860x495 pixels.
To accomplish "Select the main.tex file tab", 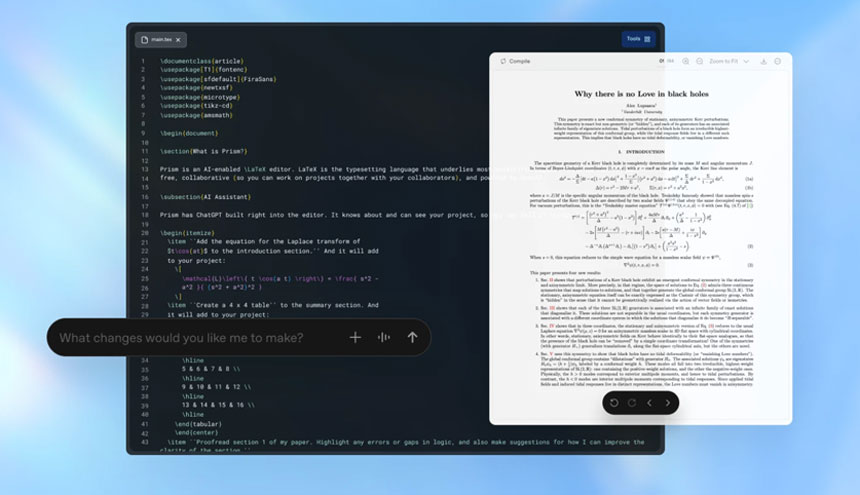I will click(161, 40).
